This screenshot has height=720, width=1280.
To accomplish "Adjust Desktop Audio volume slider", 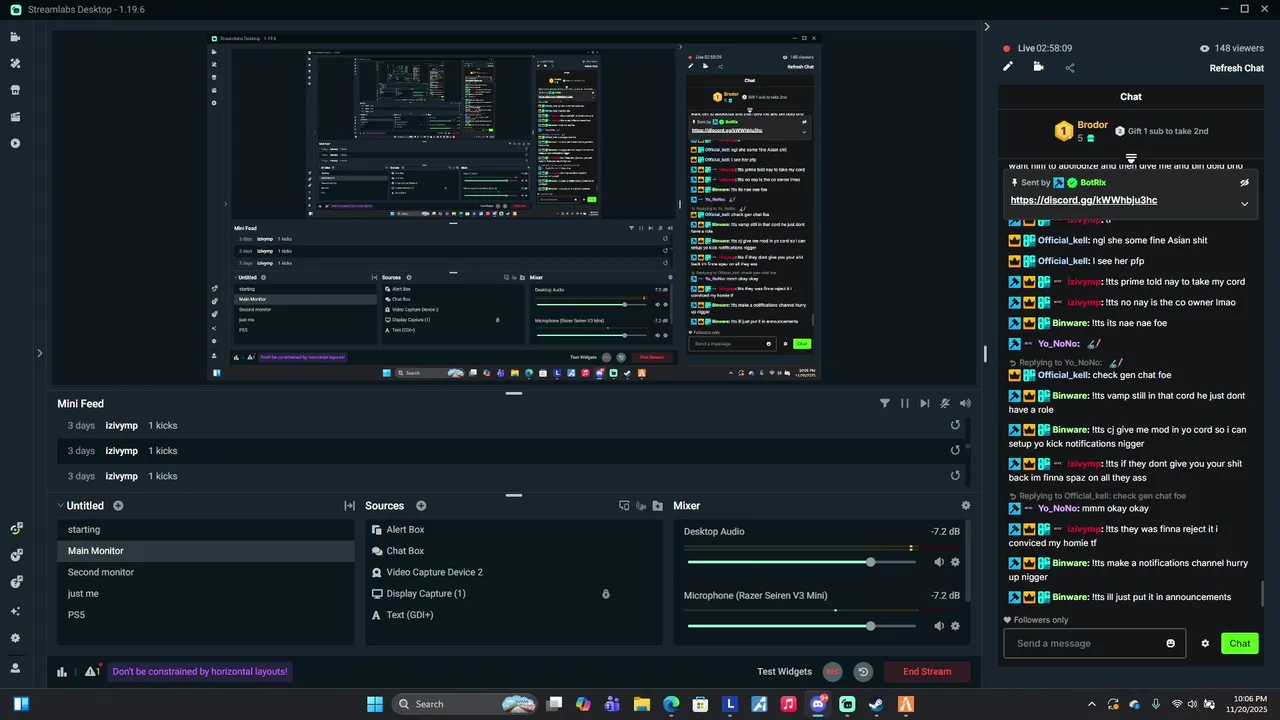I will point(800,562).
